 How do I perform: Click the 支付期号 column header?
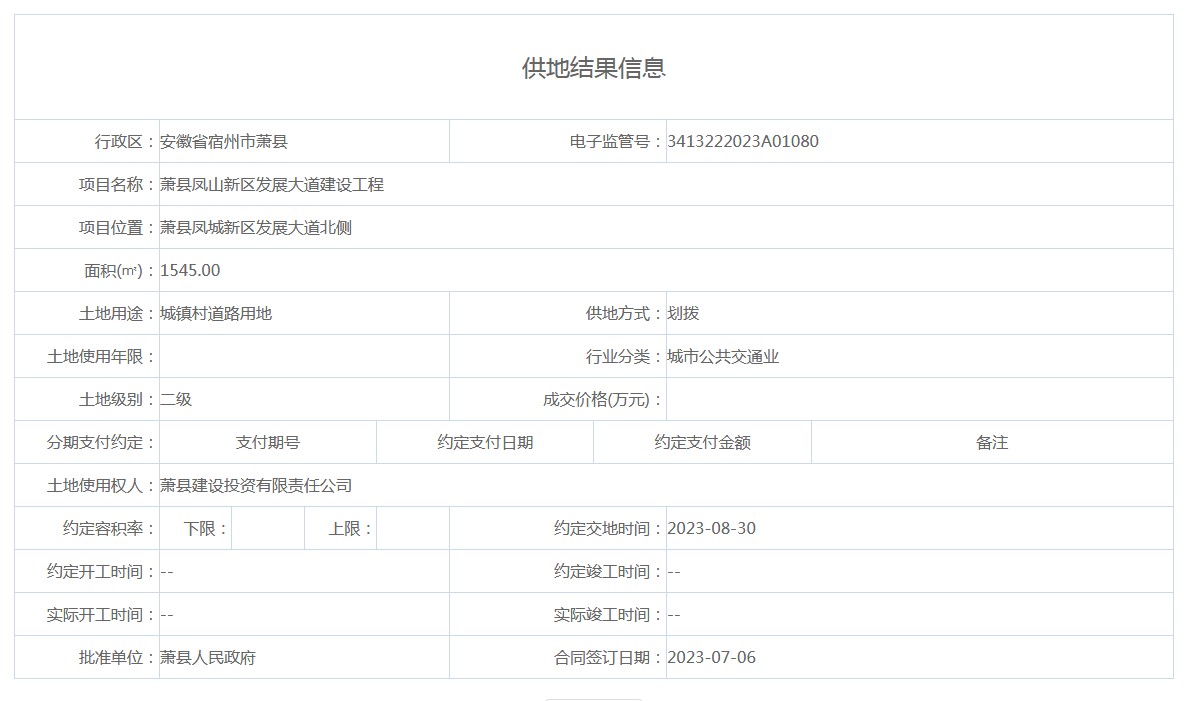pos(268,443)
